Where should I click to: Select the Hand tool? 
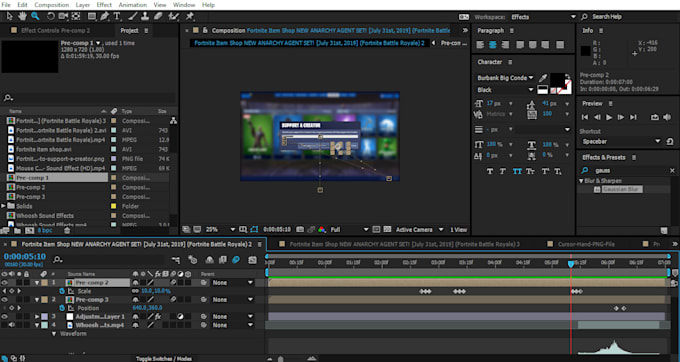coord(22,16)
